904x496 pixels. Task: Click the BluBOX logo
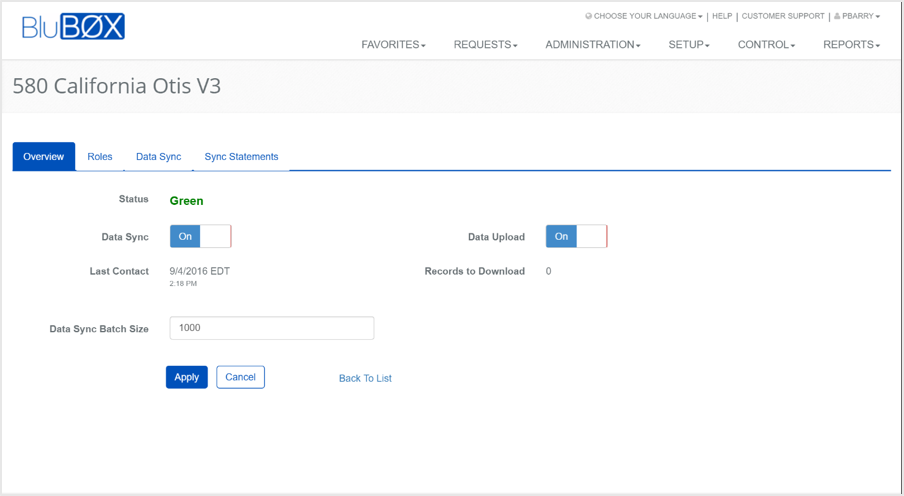point(73,27)
